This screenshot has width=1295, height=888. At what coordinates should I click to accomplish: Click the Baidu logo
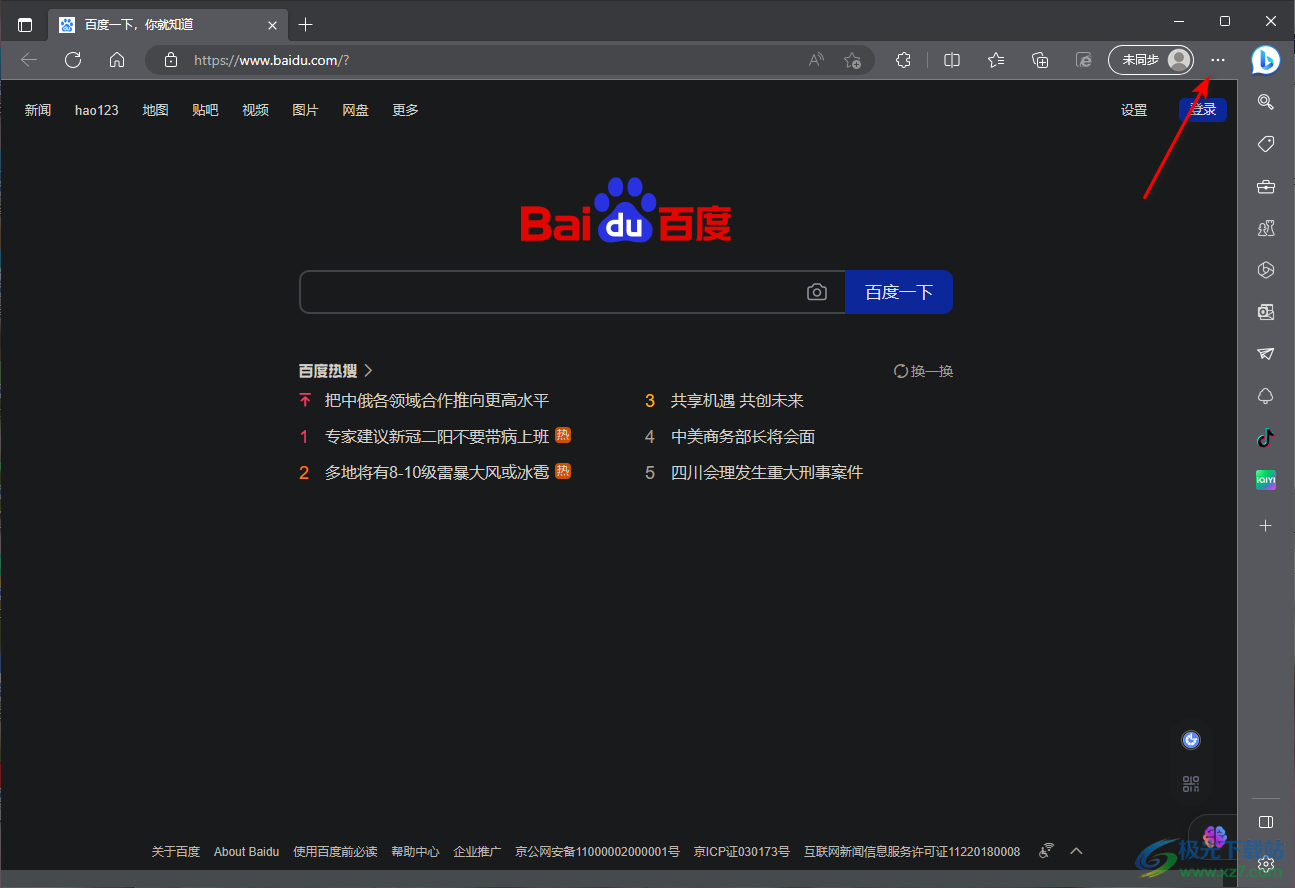[x=626, y=211]
